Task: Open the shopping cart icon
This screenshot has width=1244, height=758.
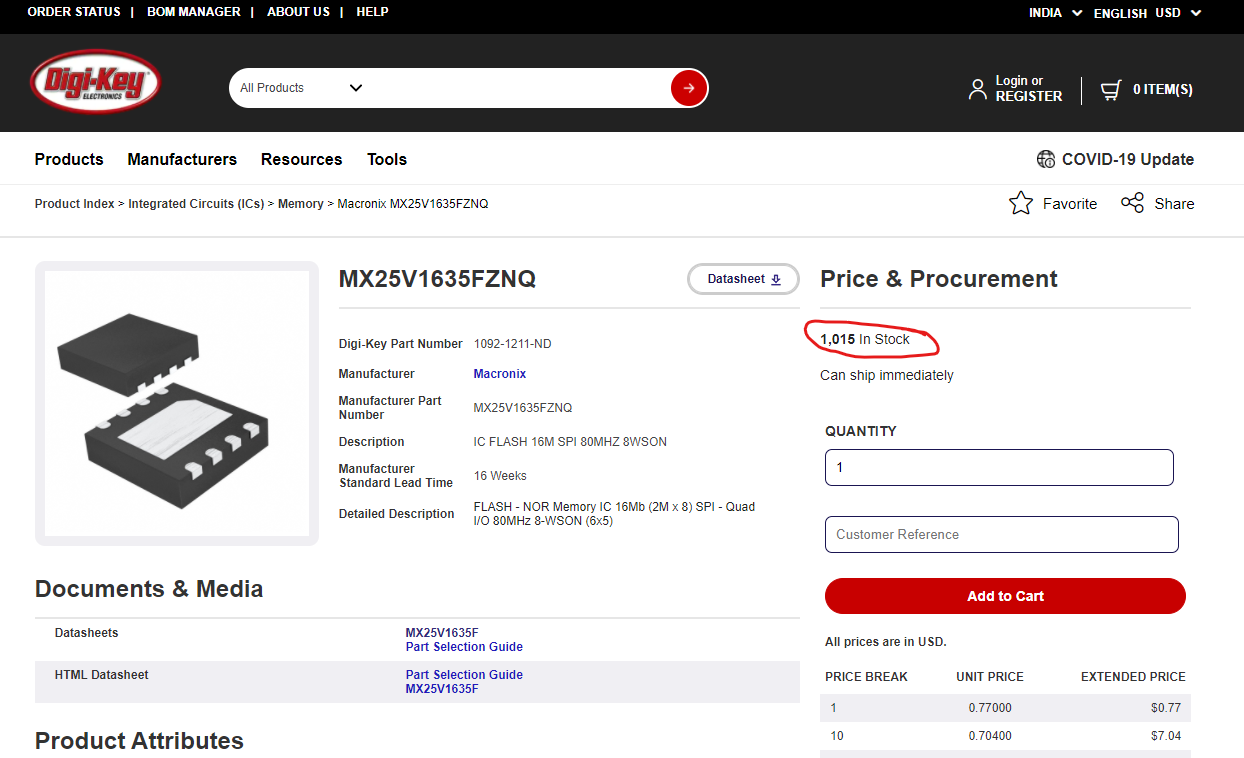Action: pyautogui.click(x=1111, y=90)
